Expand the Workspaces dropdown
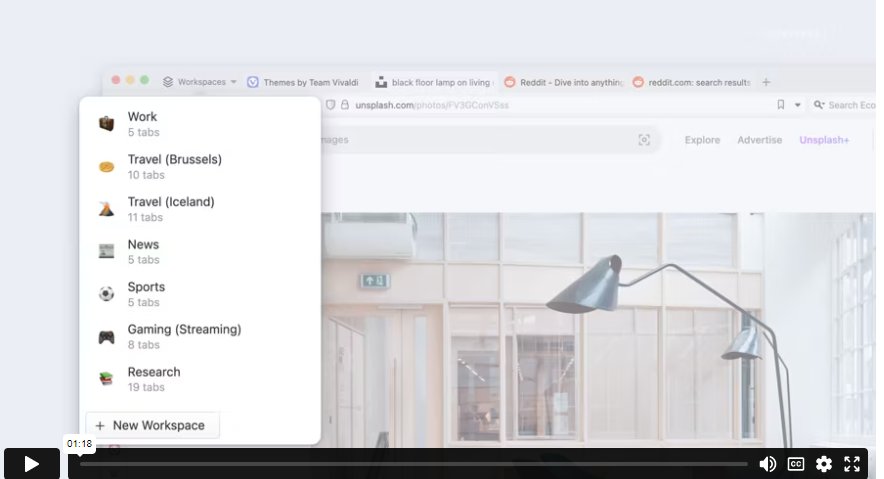 (201, 82)
